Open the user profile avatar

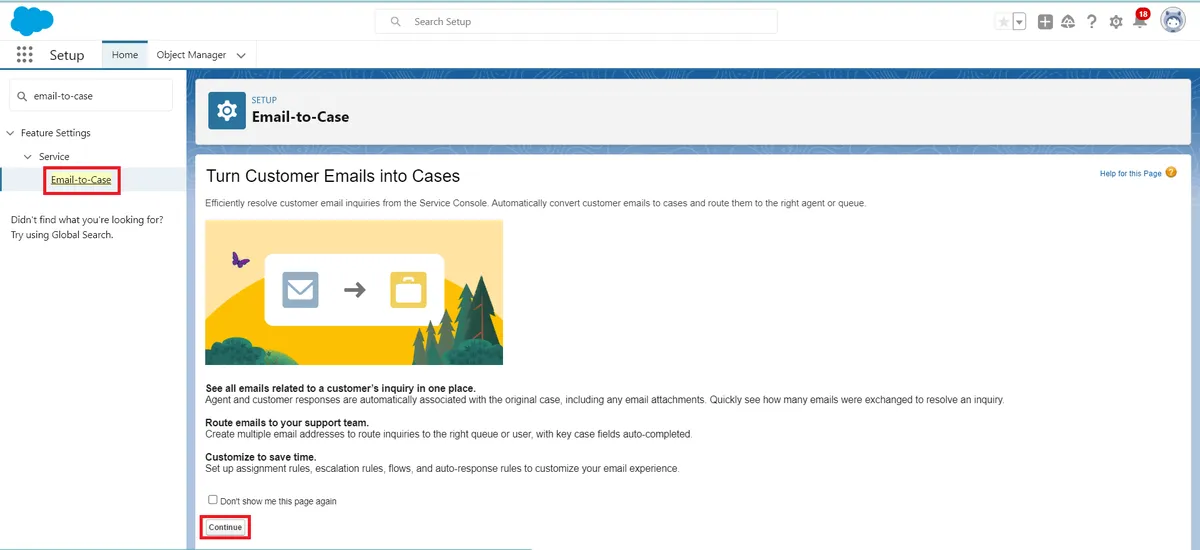pos(1173,21)
